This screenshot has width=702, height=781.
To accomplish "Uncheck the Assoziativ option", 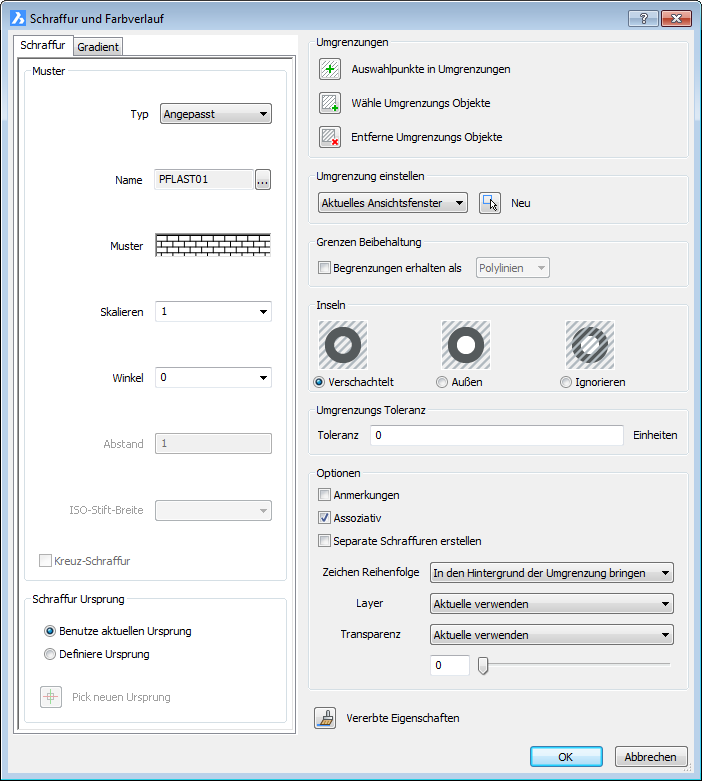I will click(324, 518).
